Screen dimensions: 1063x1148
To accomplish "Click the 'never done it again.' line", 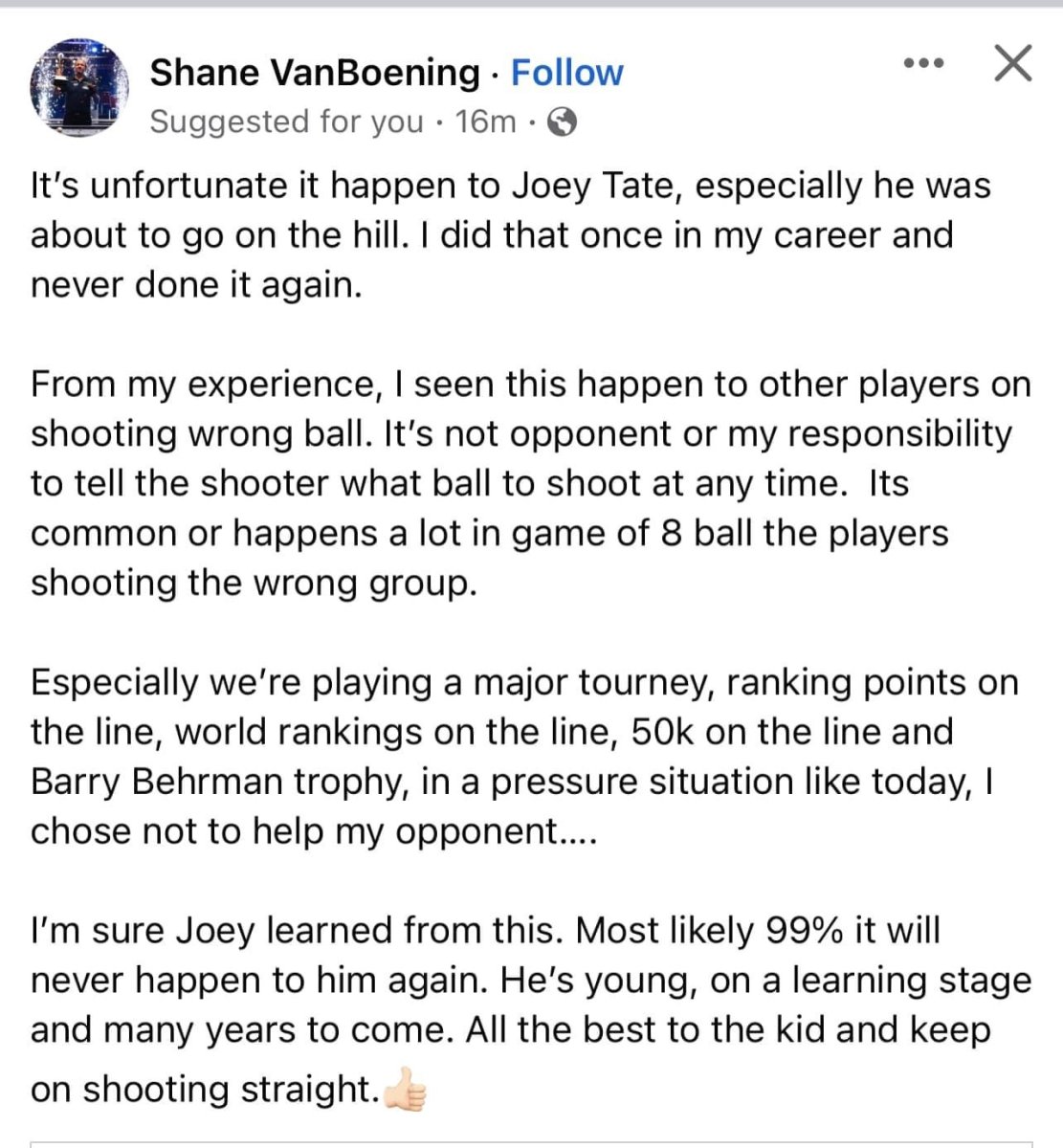I will coord(196,284).
